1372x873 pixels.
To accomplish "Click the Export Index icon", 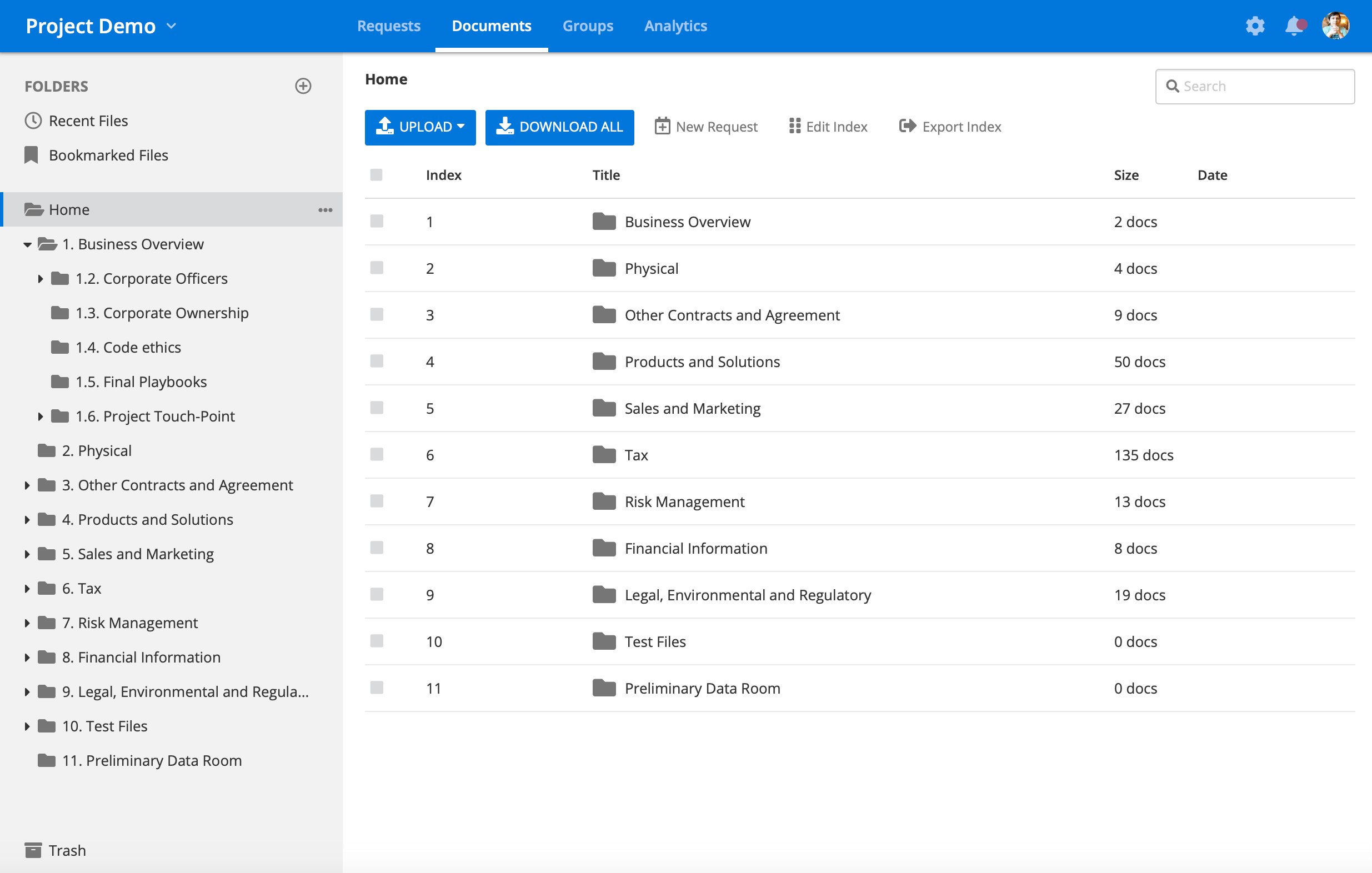I will [907, 127].
